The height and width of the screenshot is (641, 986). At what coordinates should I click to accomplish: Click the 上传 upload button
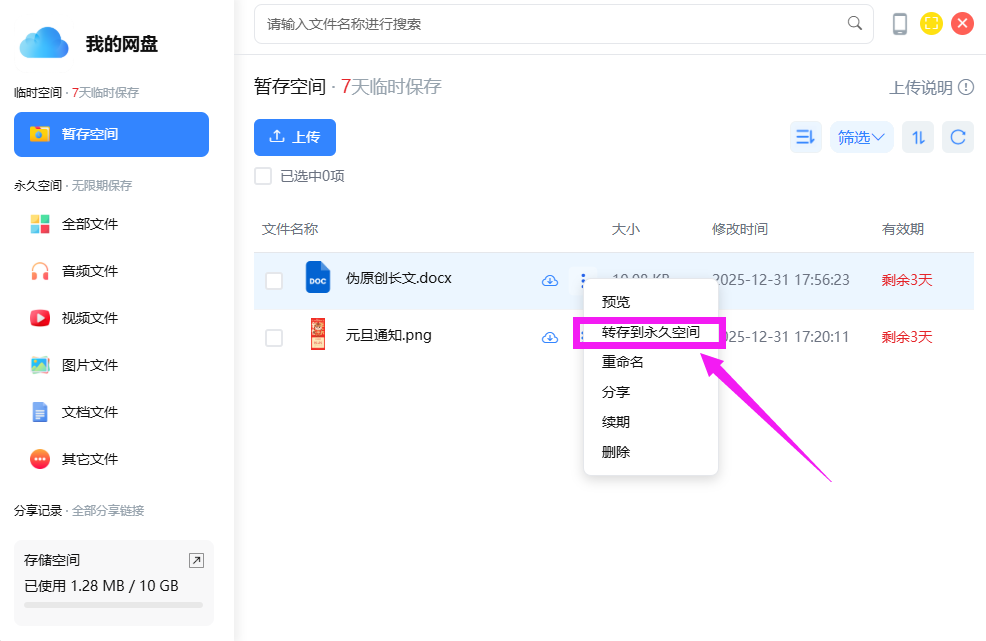pos(295,137)
